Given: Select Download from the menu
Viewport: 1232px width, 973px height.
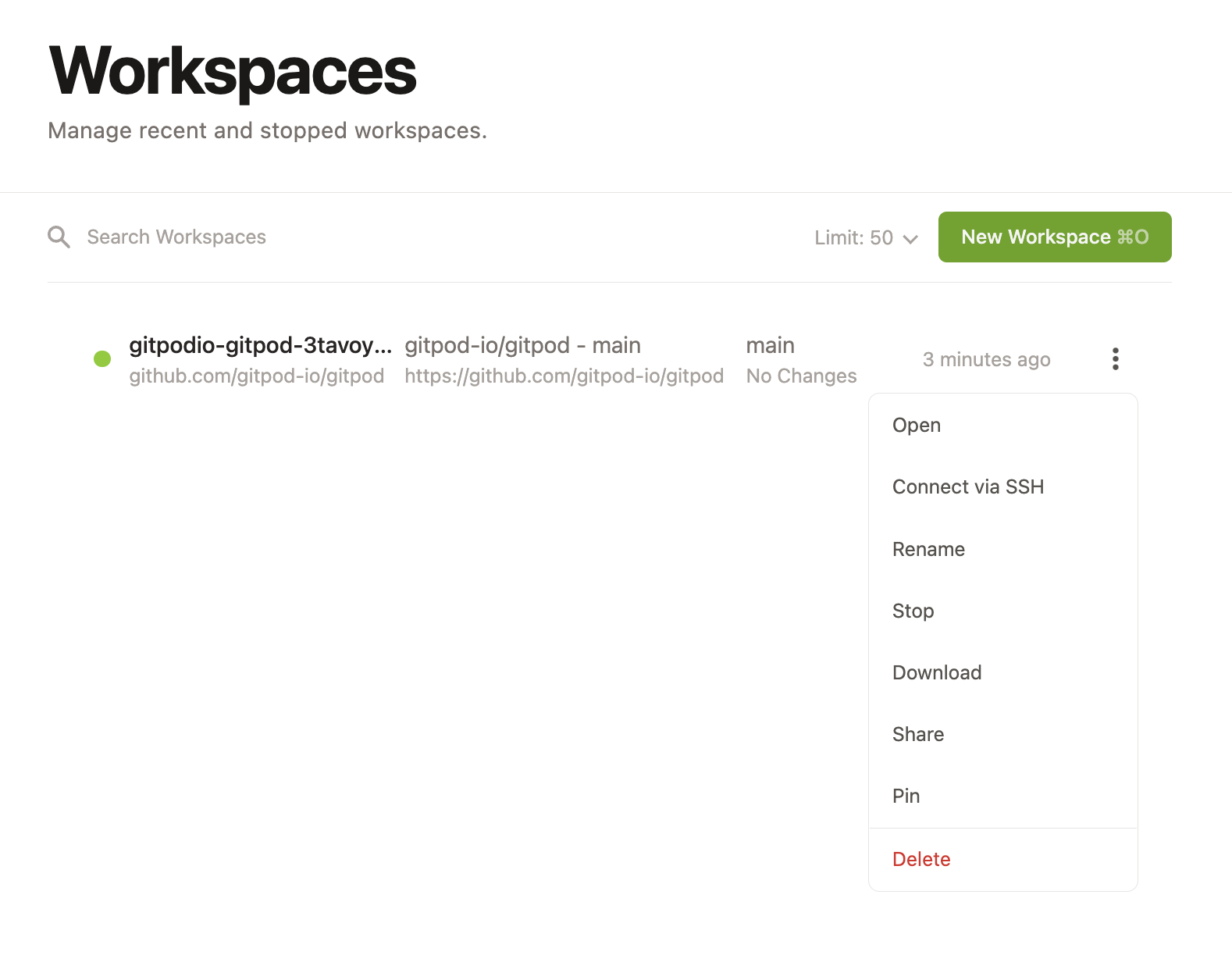Looking at the screenshot, I should (1003, 672).
